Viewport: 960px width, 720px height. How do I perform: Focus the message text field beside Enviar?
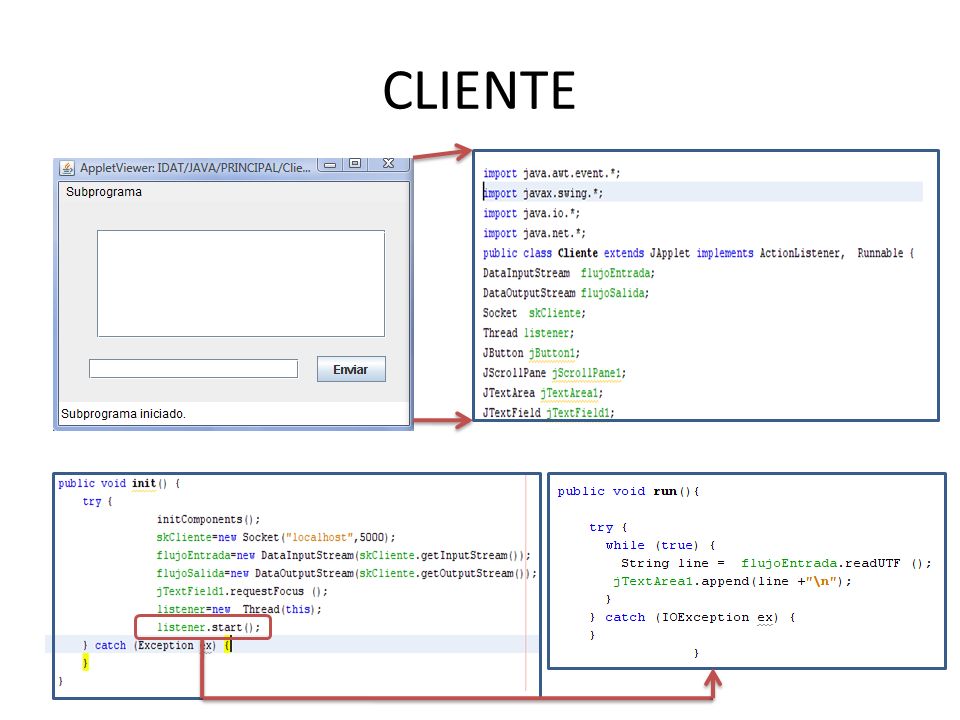pos(193,369)
